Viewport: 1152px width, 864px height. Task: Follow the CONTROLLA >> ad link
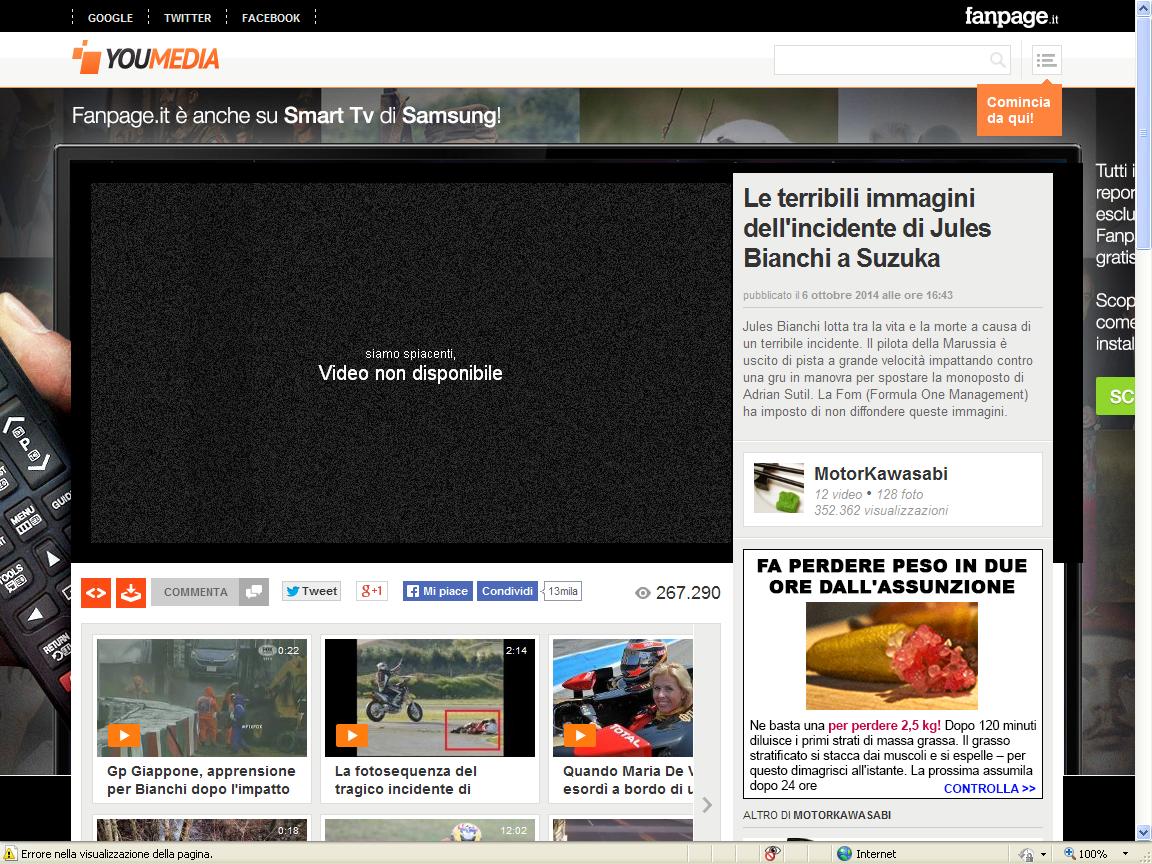990,788
